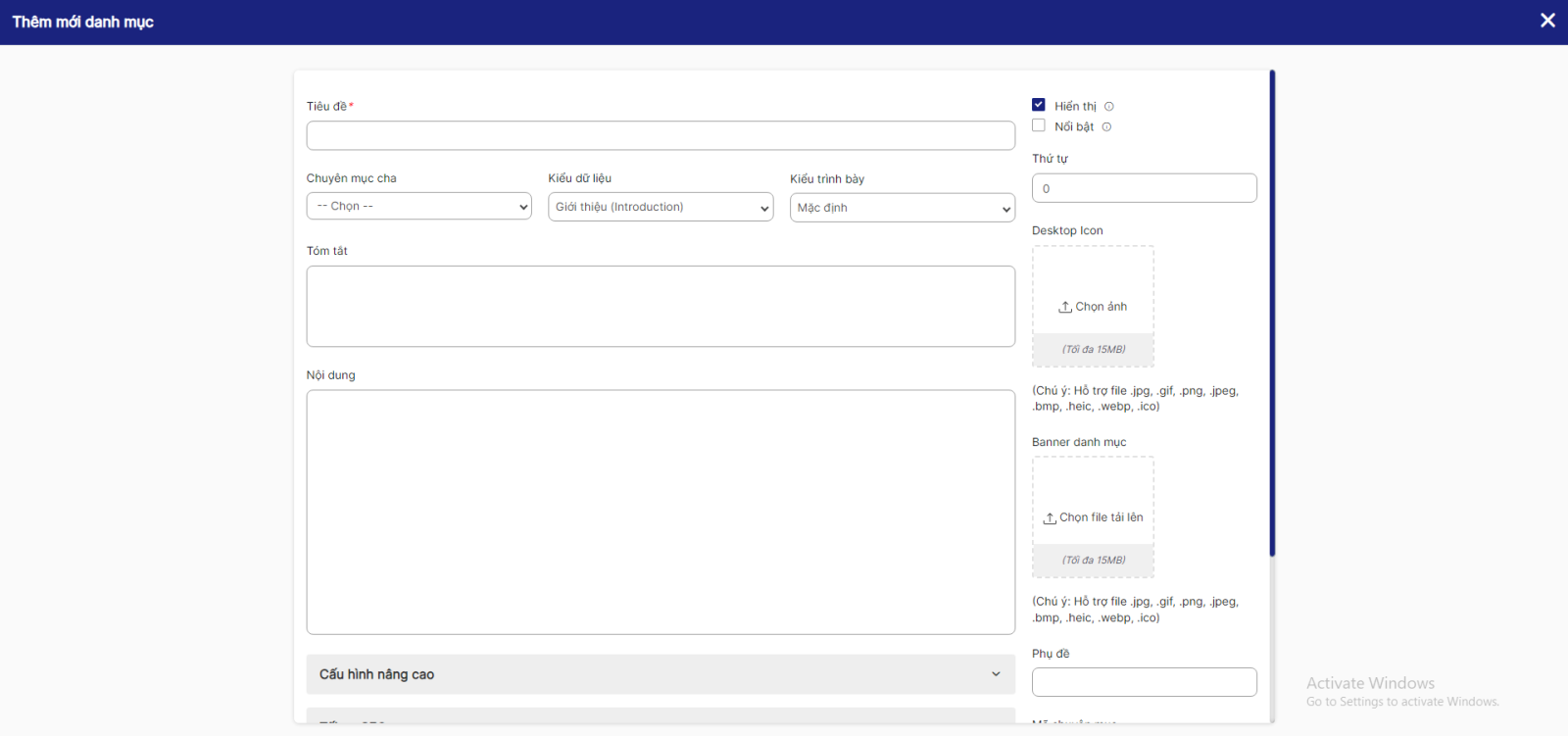Screen dimensions: 1568x736
Task: Click Chọn ảnh upload text
Action: 1101,307
